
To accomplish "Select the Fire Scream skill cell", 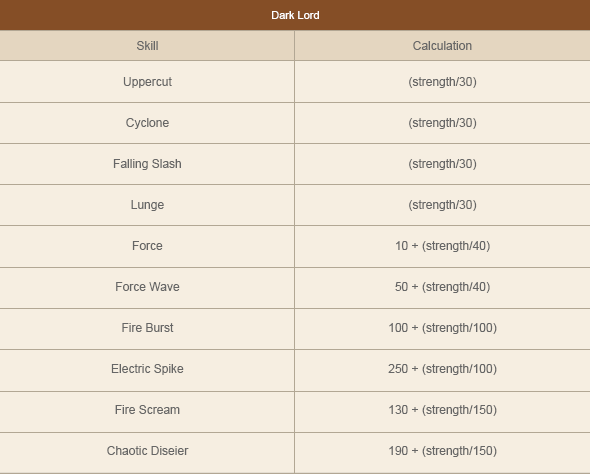I will (147, 410).
